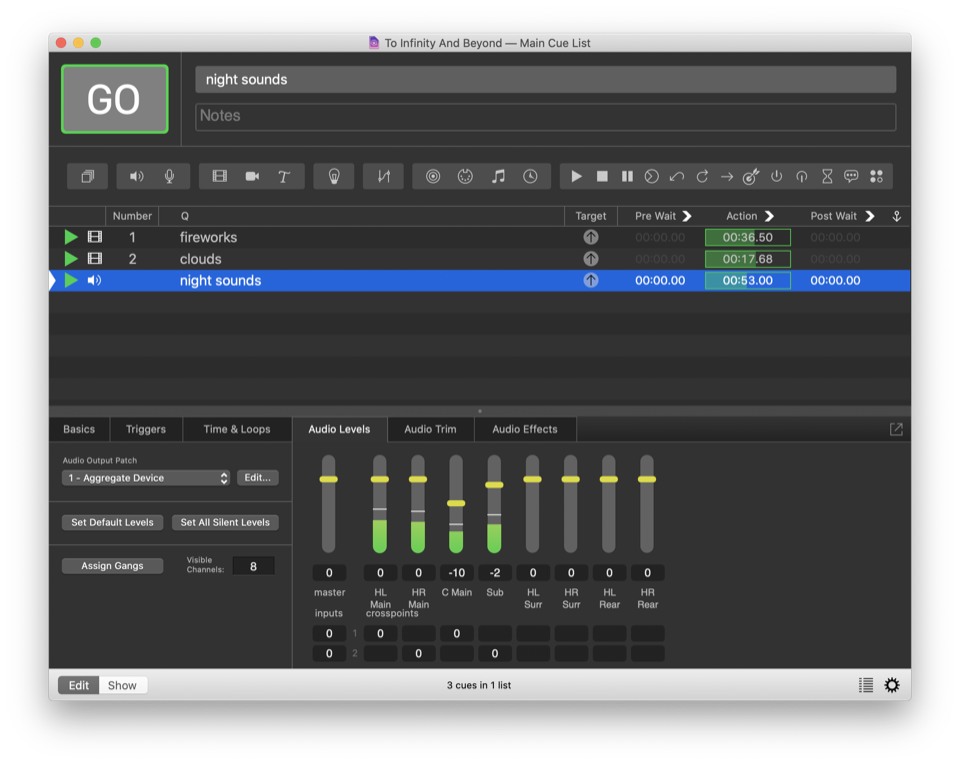Add a Fade cue from toolbar
This screenshot has width=960, height=765.
click(x=384, y=176)
